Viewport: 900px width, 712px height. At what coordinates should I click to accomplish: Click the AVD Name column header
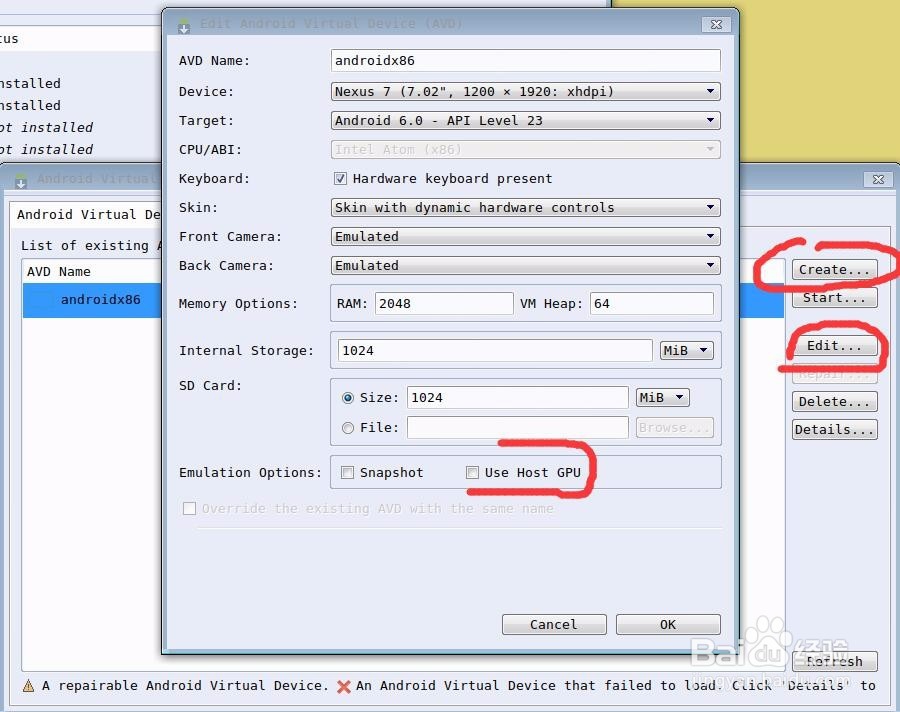click(92, 272)
